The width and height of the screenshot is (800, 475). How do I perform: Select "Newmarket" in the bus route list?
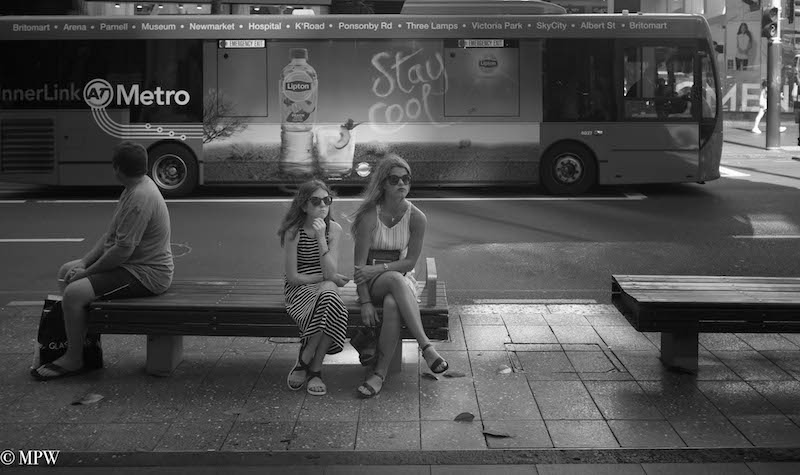[x=212, y=26]
